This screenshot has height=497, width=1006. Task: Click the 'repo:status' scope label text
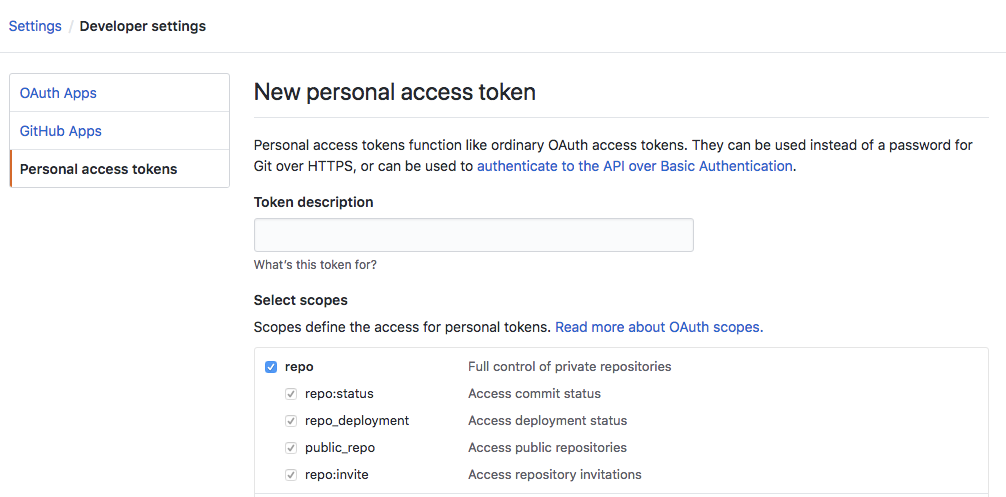[339, 394]
